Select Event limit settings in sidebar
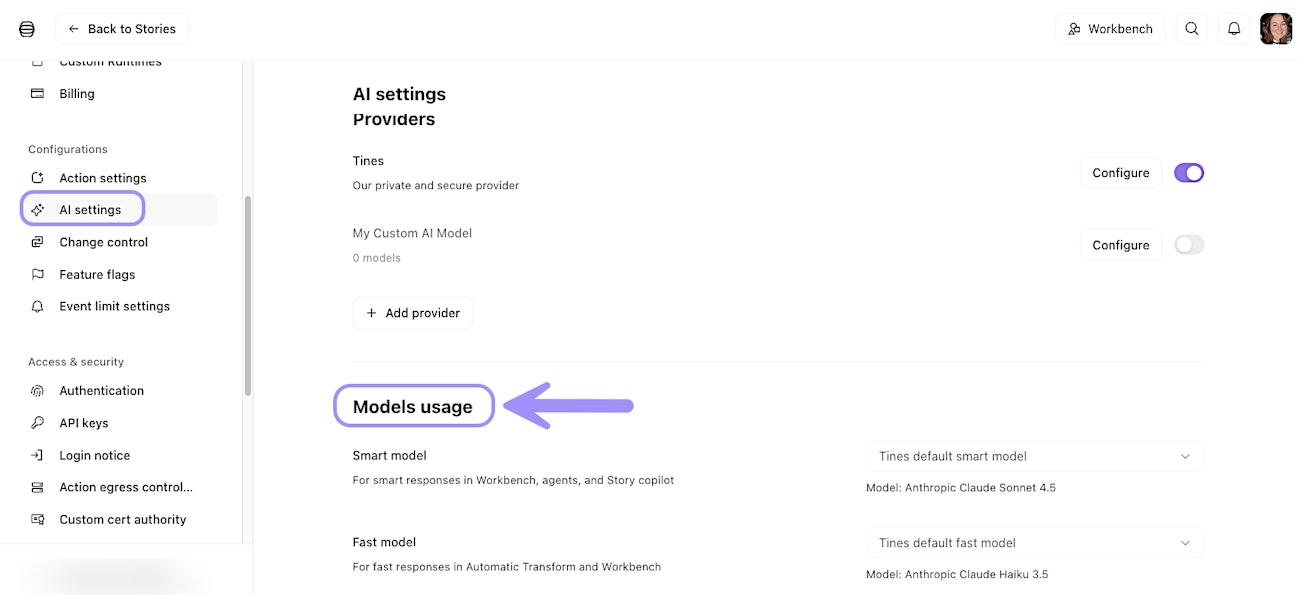Viewport: 1300px width, 597px height. pos(114,306)
